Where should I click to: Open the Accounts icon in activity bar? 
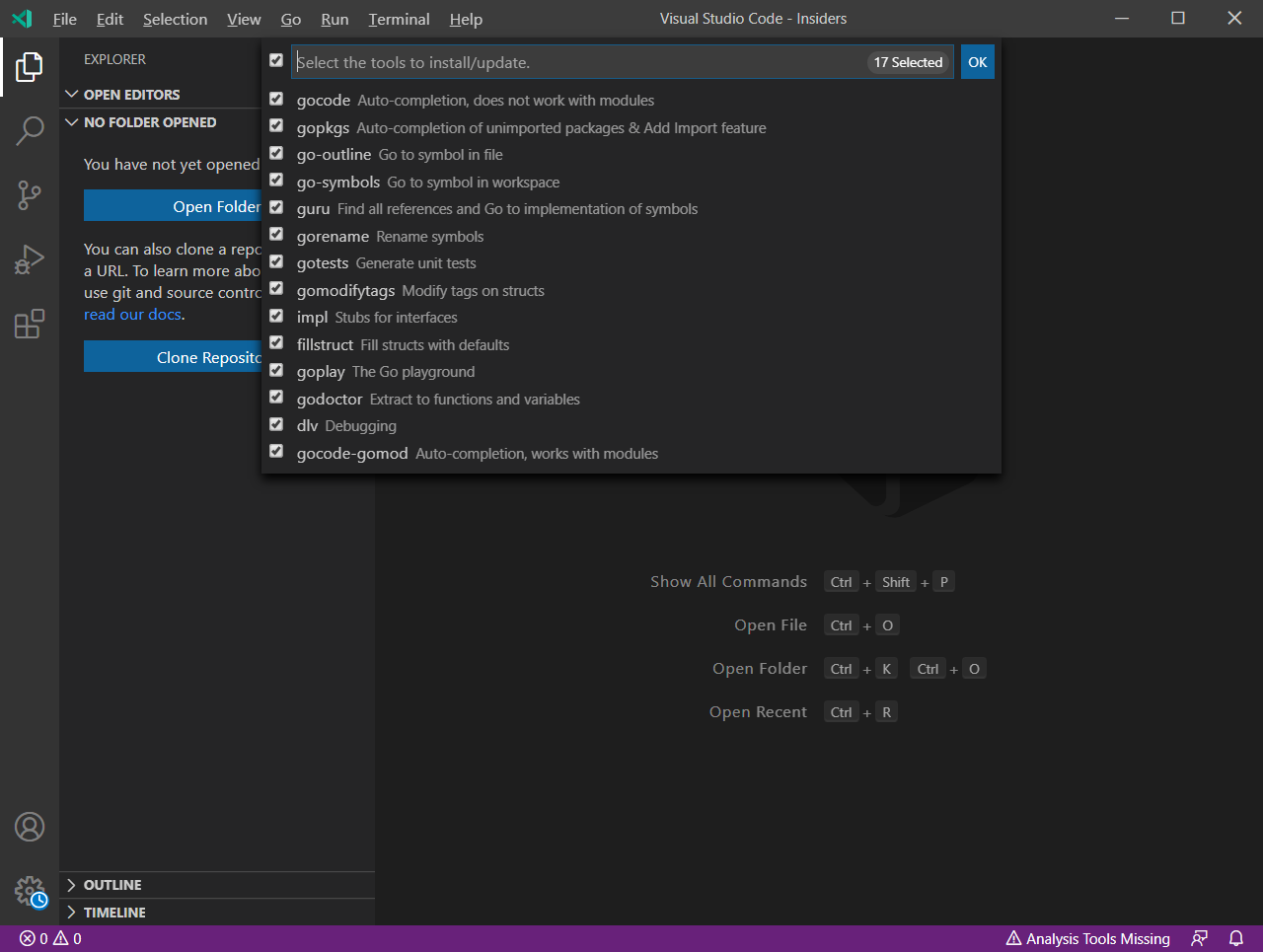30,827
